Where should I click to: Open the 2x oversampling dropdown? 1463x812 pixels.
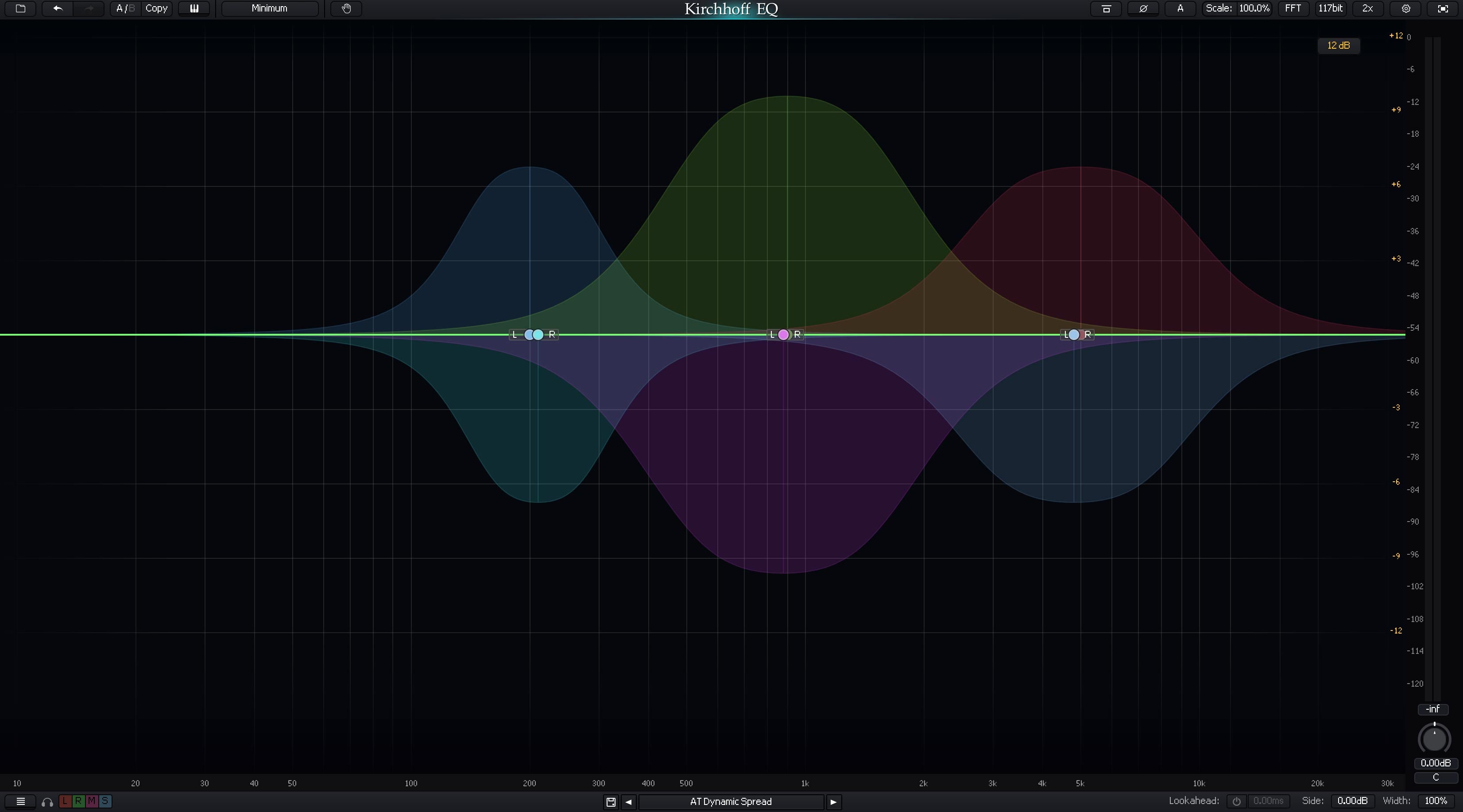point(1368,8)
